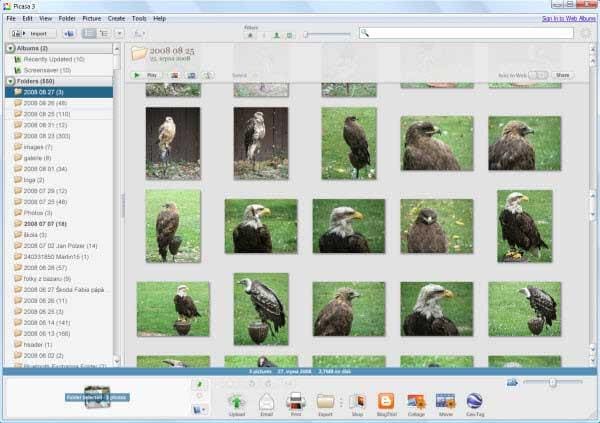Collapse the Folders section

pyautogui.click(x=10, y=81)
